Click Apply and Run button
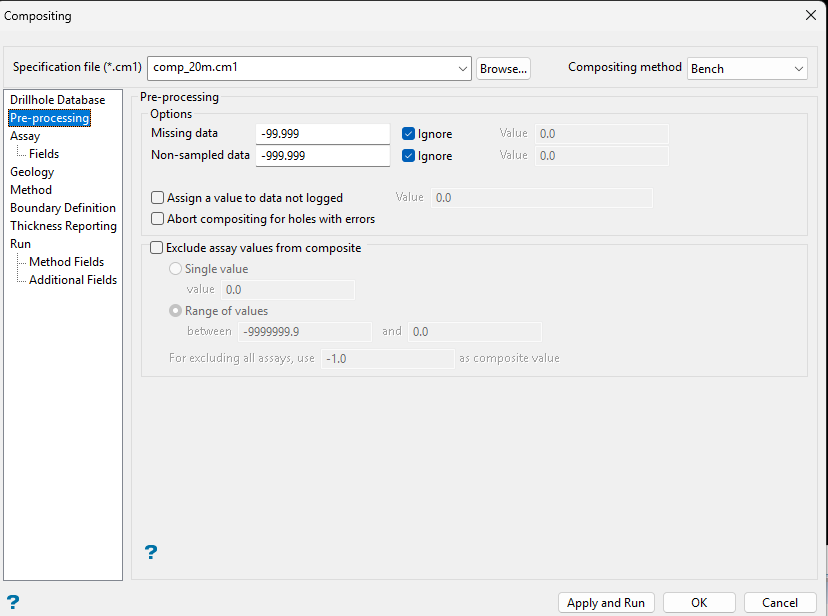 click(606, 603)
